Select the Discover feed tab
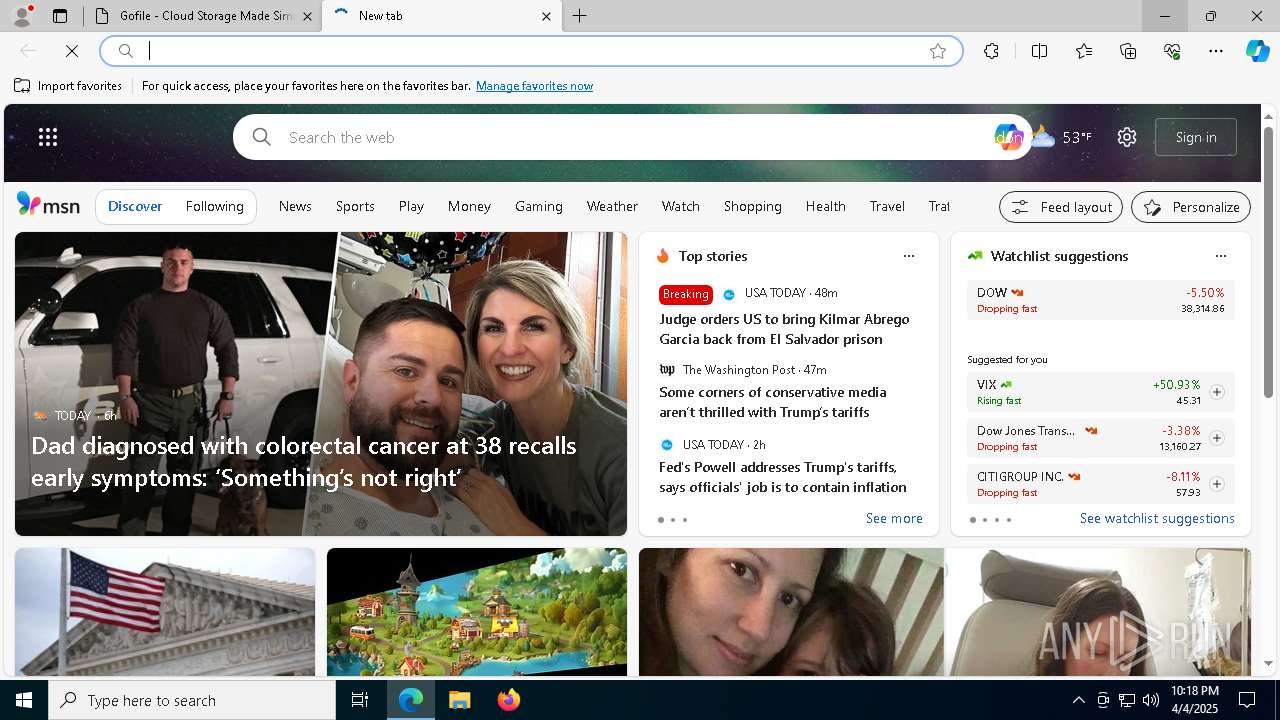Image resolution: width=1280 pixels, height=720 pixels. (135, 206)
